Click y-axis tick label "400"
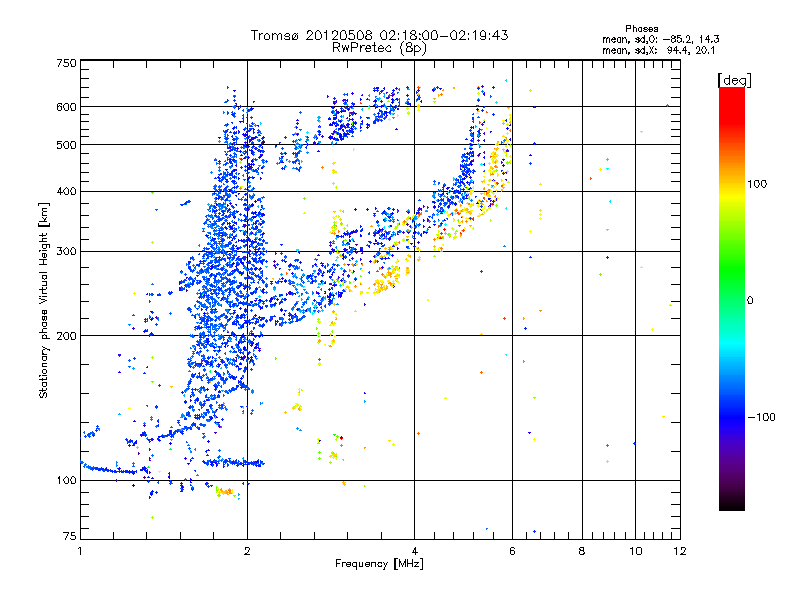The width and height of the screenshot is (800, 600). tap(66, 192)
